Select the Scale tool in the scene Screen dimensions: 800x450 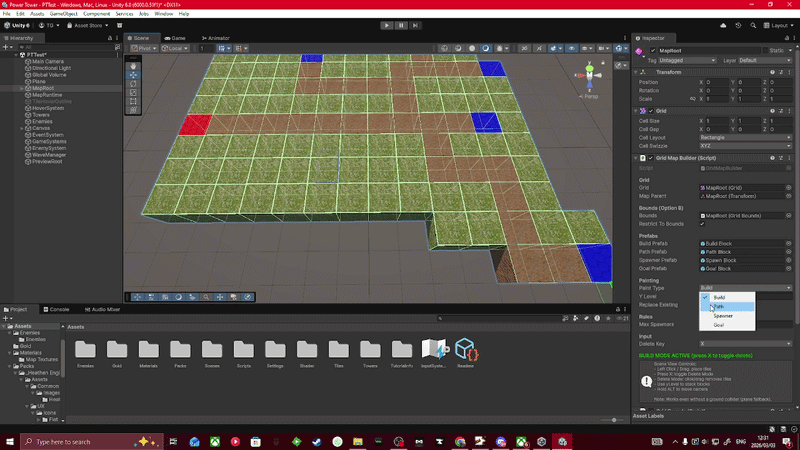click(x=133, y=92)
